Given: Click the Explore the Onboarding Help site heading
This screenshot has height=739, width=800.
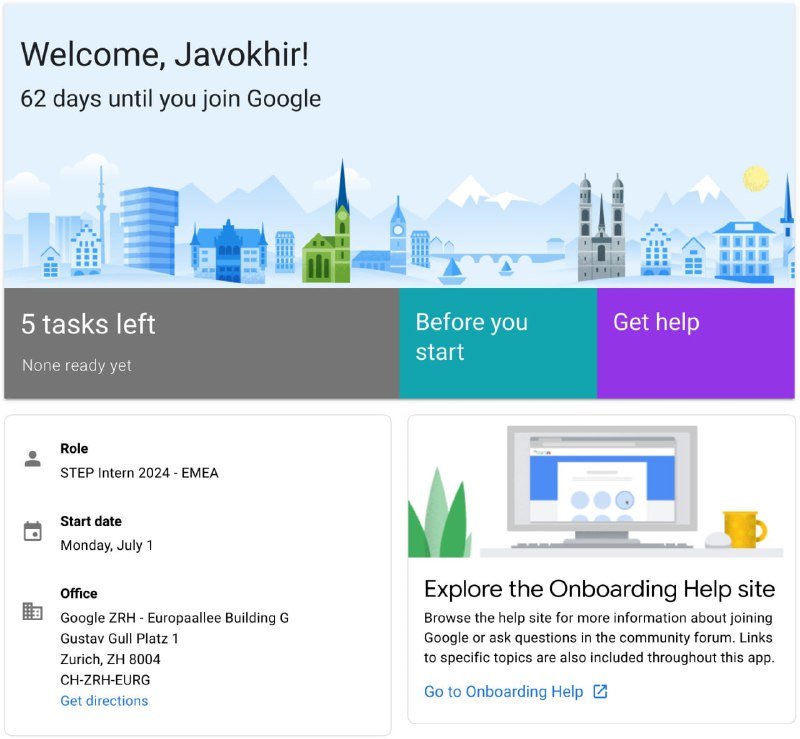Looking at the screenshot, I should (x=599, y=589).
